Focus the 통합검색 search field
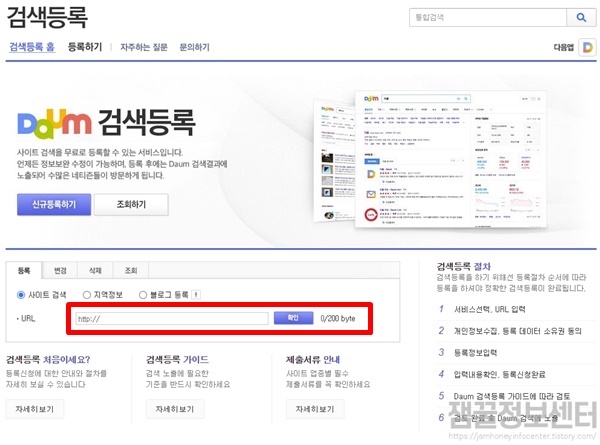The width and height of the screenshot is (600, 445). pyautogui.click(x=488, y=17)
